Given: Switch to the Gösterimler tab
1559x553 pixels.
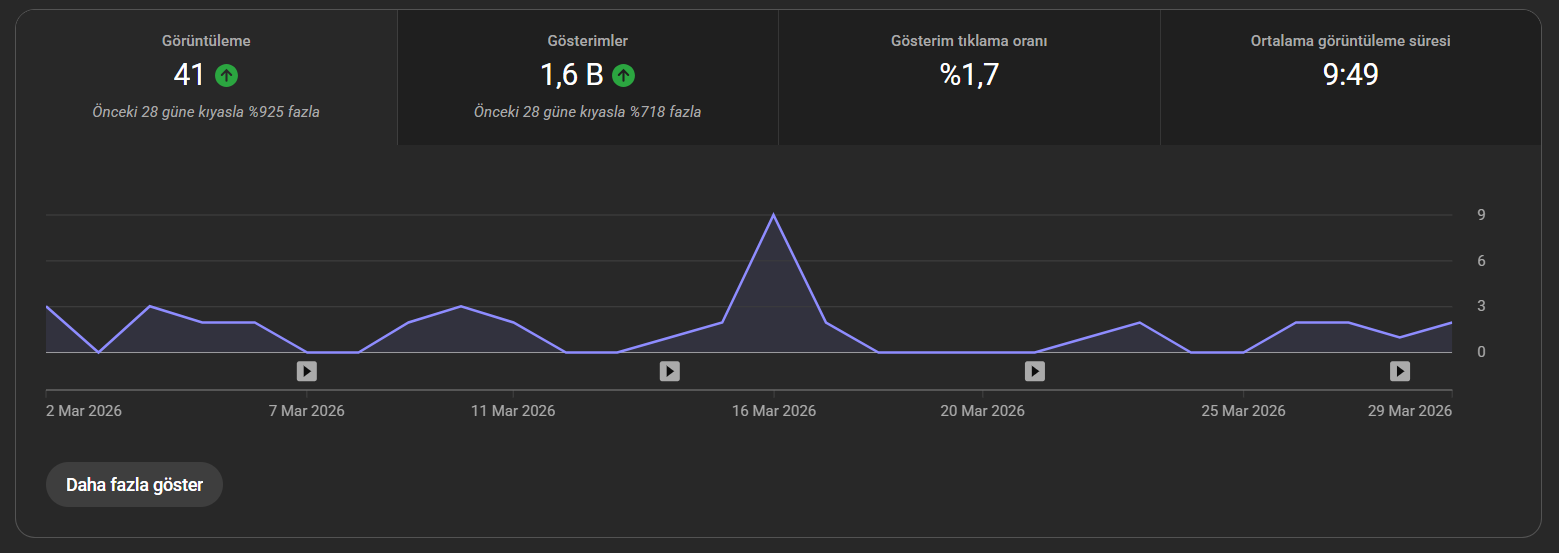Looking at the screenshot, I should [x=588, y=78].
